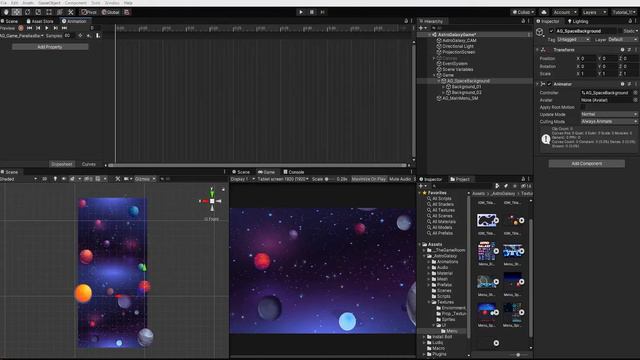Open the Account dropdown
The image size is (640, 360).
coord(564,12)
